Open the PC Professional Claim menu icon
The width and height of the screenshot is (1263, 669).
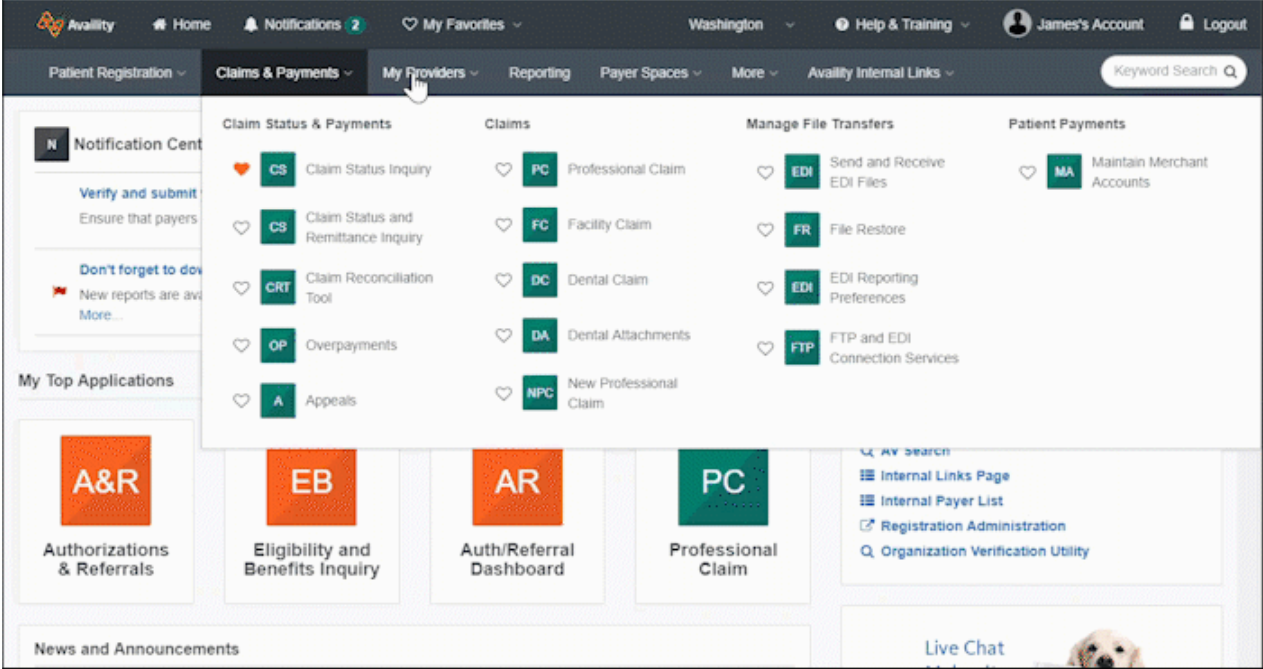540,170
